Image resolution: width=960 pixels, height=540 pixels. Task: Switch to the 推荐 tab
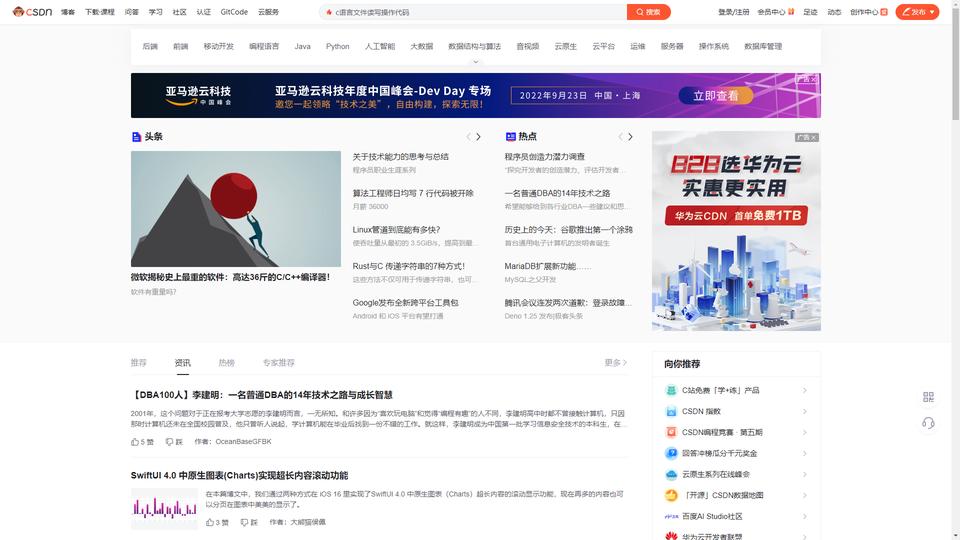pos(138,362)
